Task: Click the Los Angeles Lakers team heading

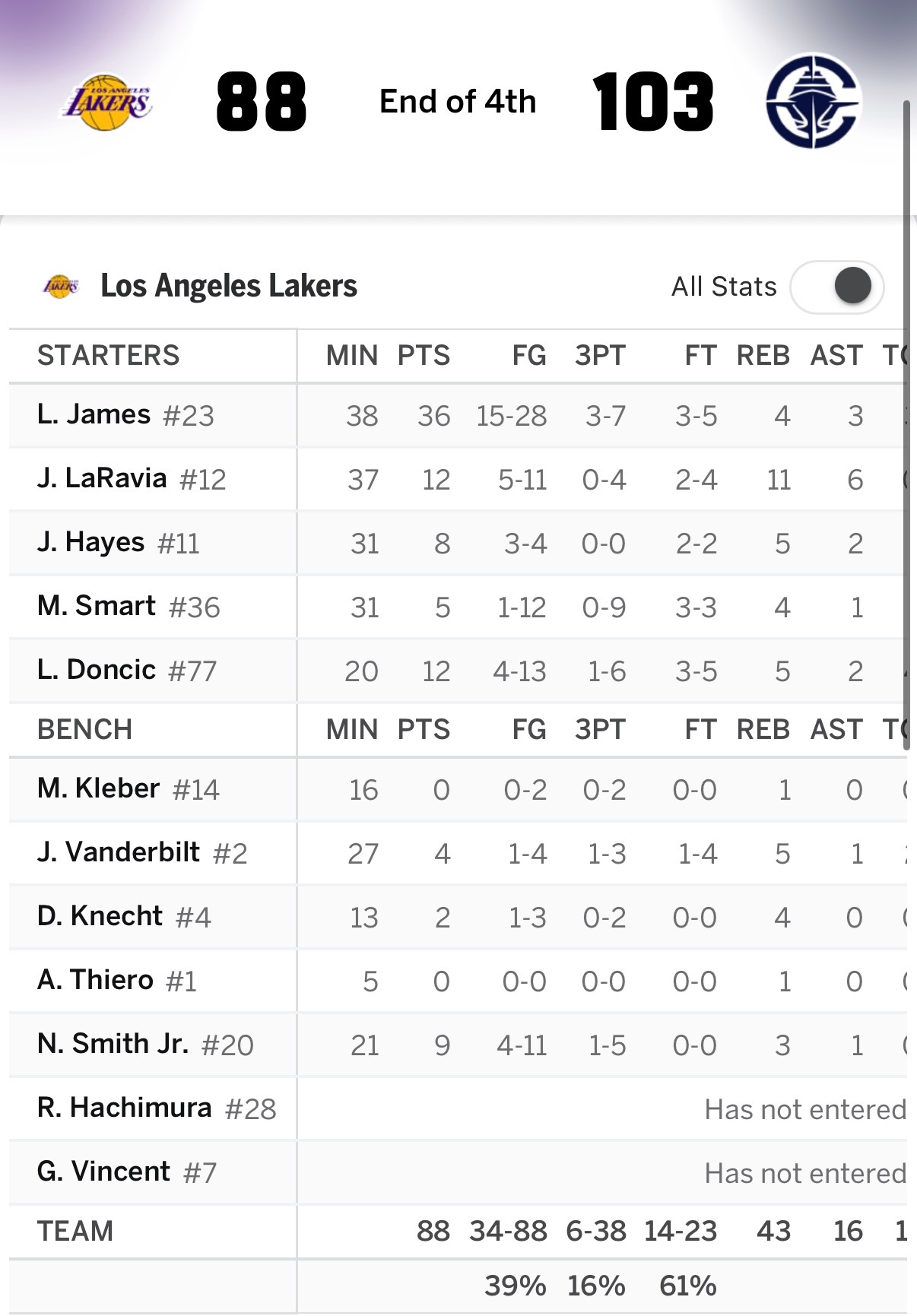Action: pos(229,287)
